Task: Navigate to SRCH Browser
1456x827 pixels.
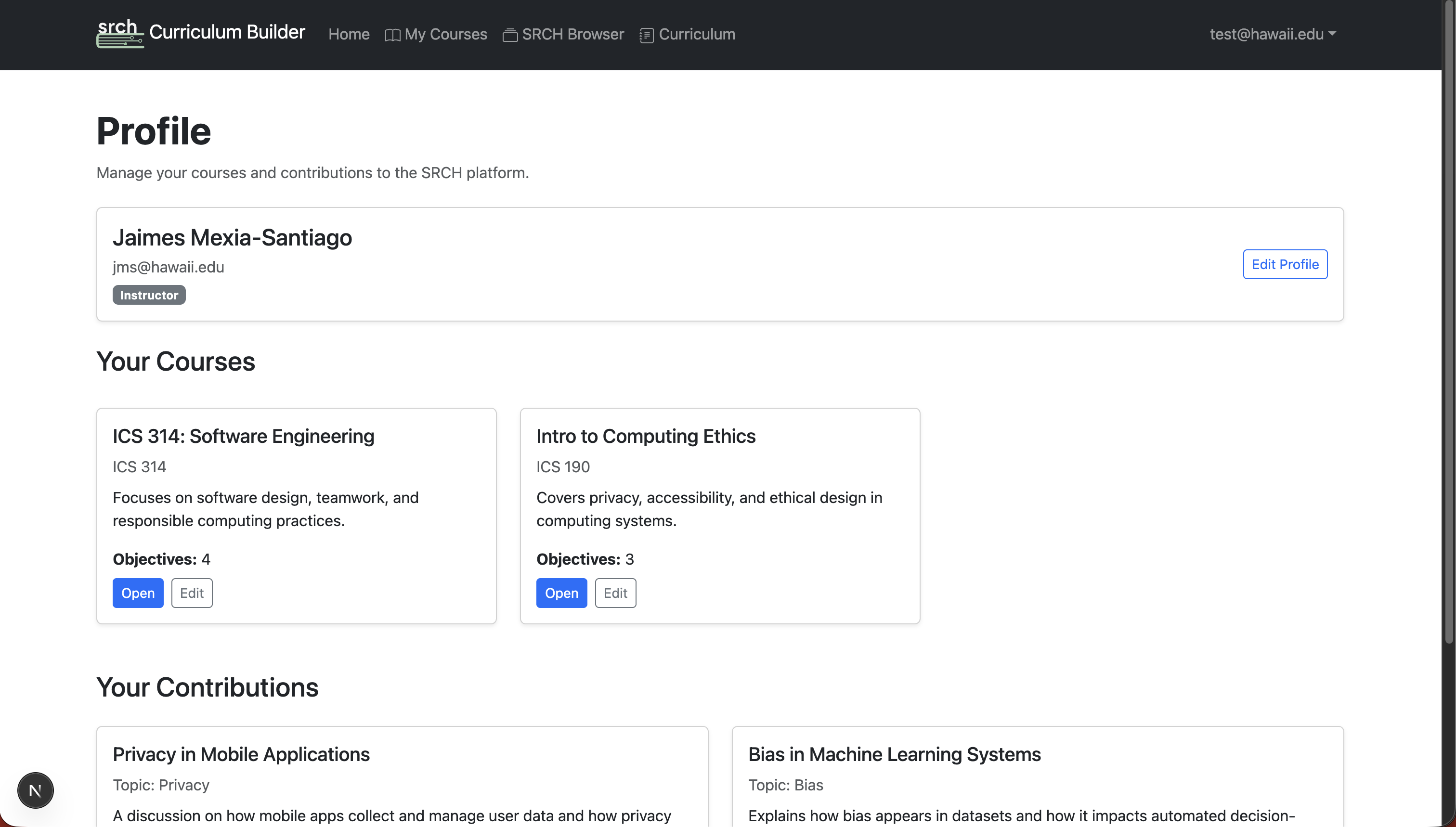Action: tap(572, 34)
